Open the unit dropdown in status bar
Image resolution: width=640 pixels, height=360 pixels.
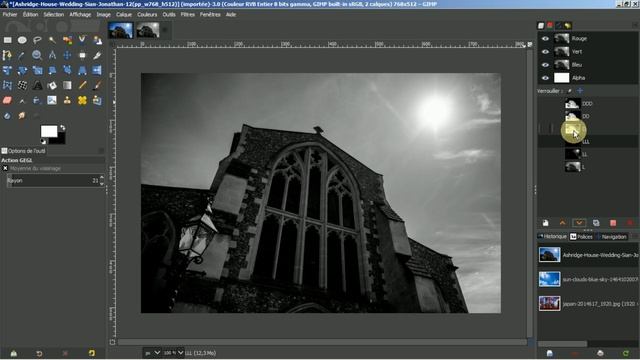152,353
